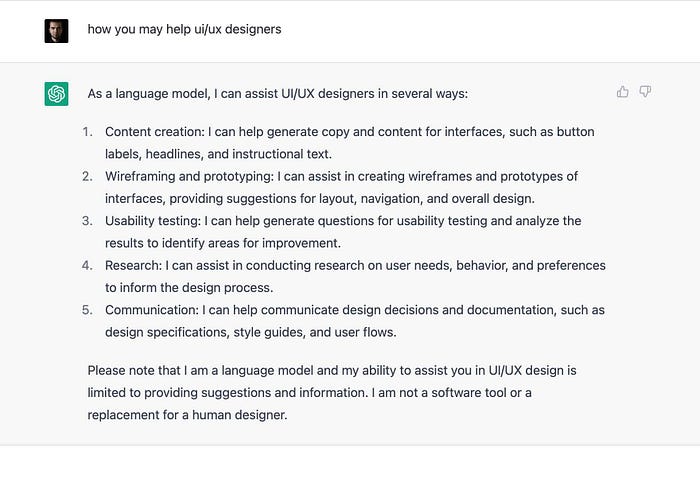700x483 pixels.
Task: Click the list number 5 marker
Action: click(x=88, y=310)
